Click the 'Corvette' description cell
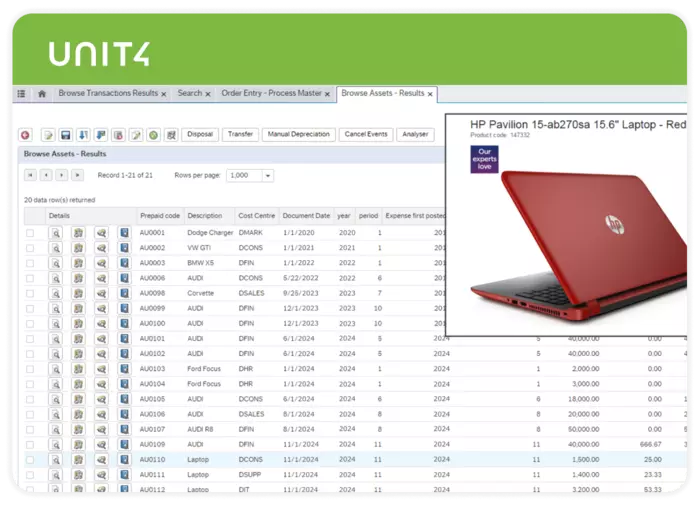Viewport: 700px width, 505px height. (x=200, y=294)
